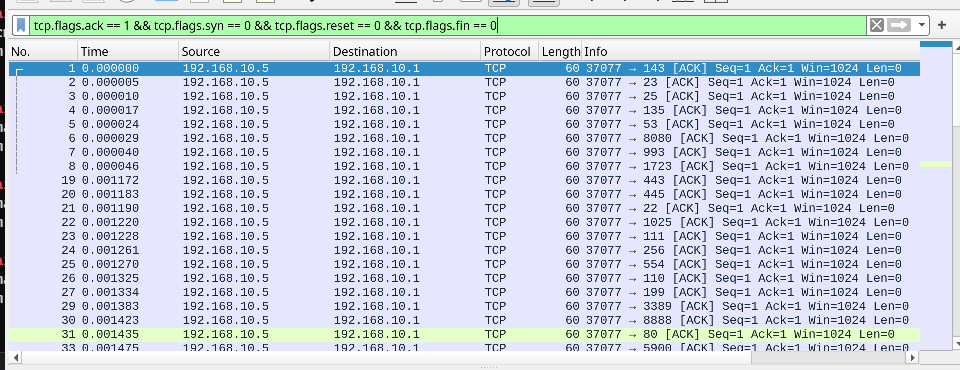Sort by the Time column header
Viewport: 960px width, 370px height.
coord(129,51)
